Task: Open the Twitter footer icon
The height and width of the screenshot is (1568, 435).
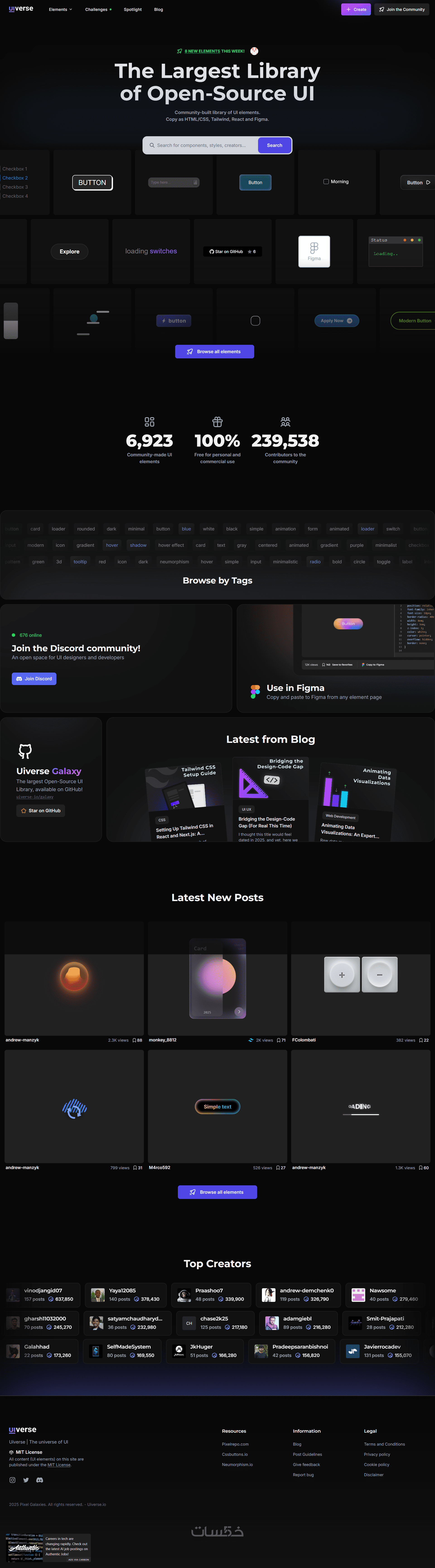Action: 26,1480
